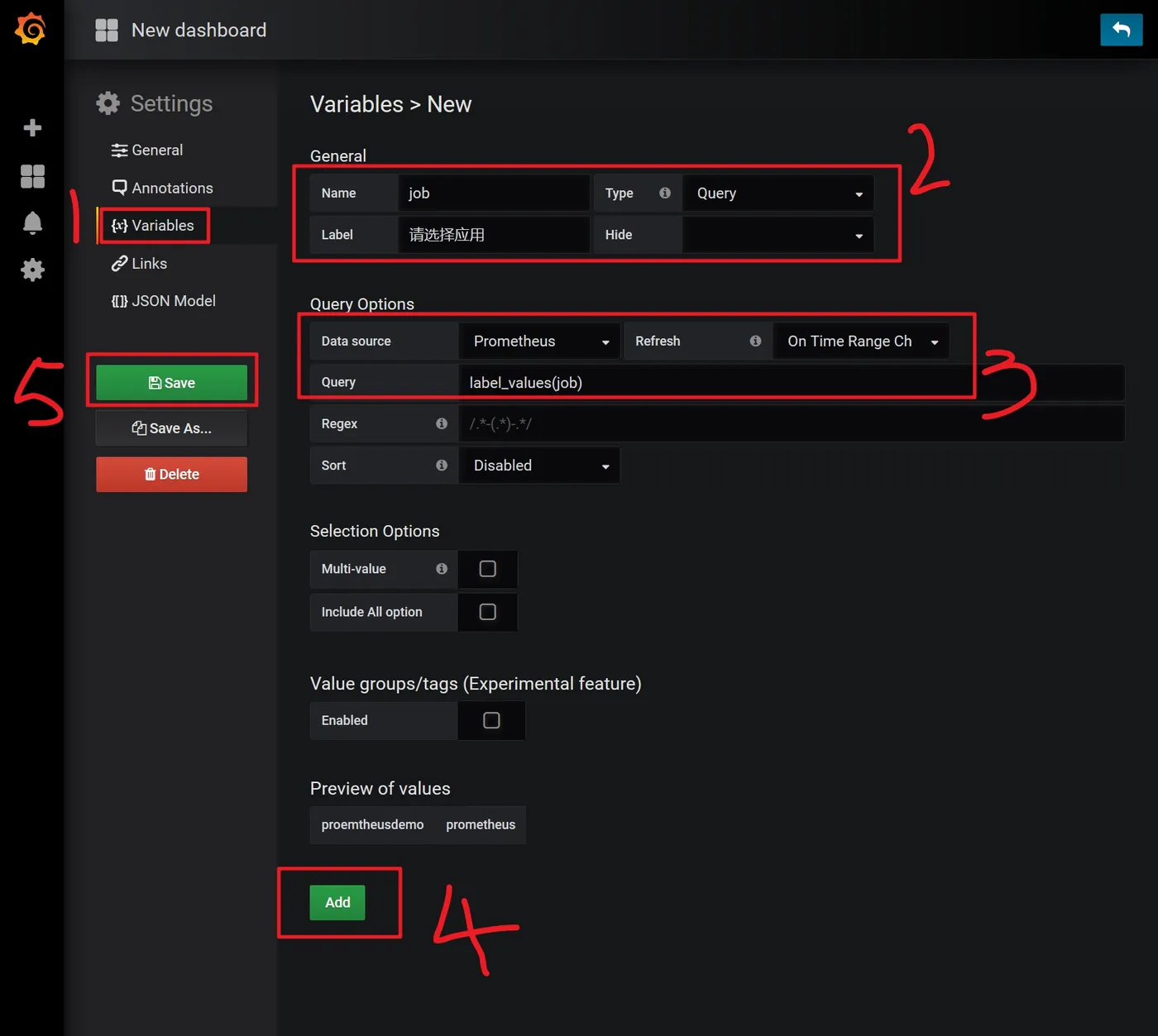Click the Save As... button
Screen dimensions: 1158x1036
click(171, 428)
